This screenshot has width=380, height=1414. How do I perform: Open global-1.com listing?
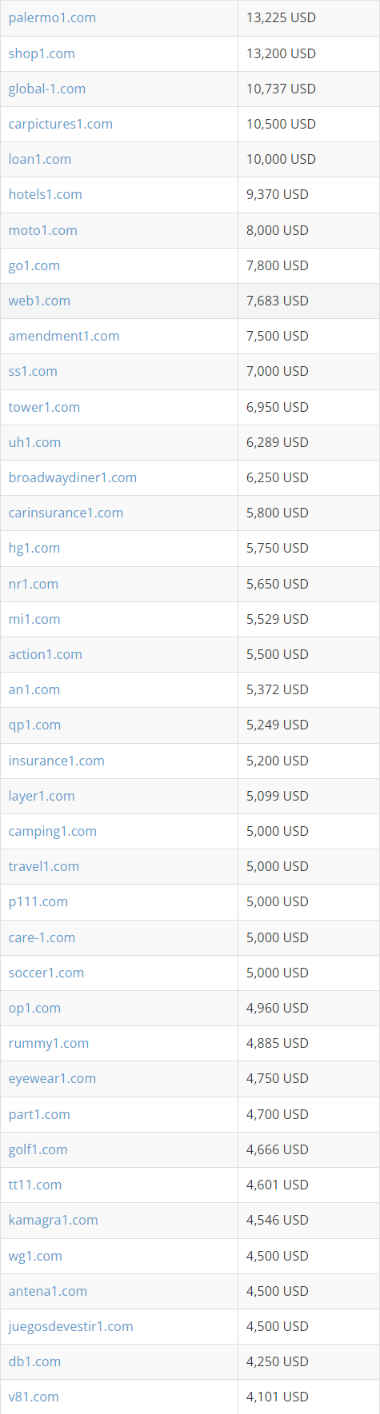47,88
